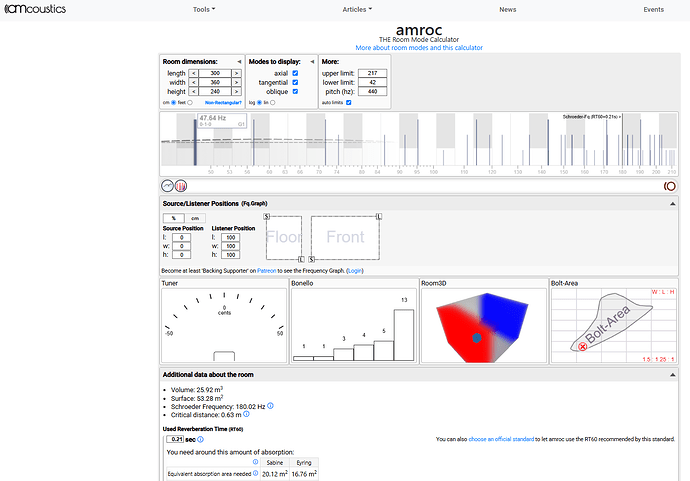
Task: Click the amcoustics emblem beside graph toolbar
Action: [x=669, y=186]
